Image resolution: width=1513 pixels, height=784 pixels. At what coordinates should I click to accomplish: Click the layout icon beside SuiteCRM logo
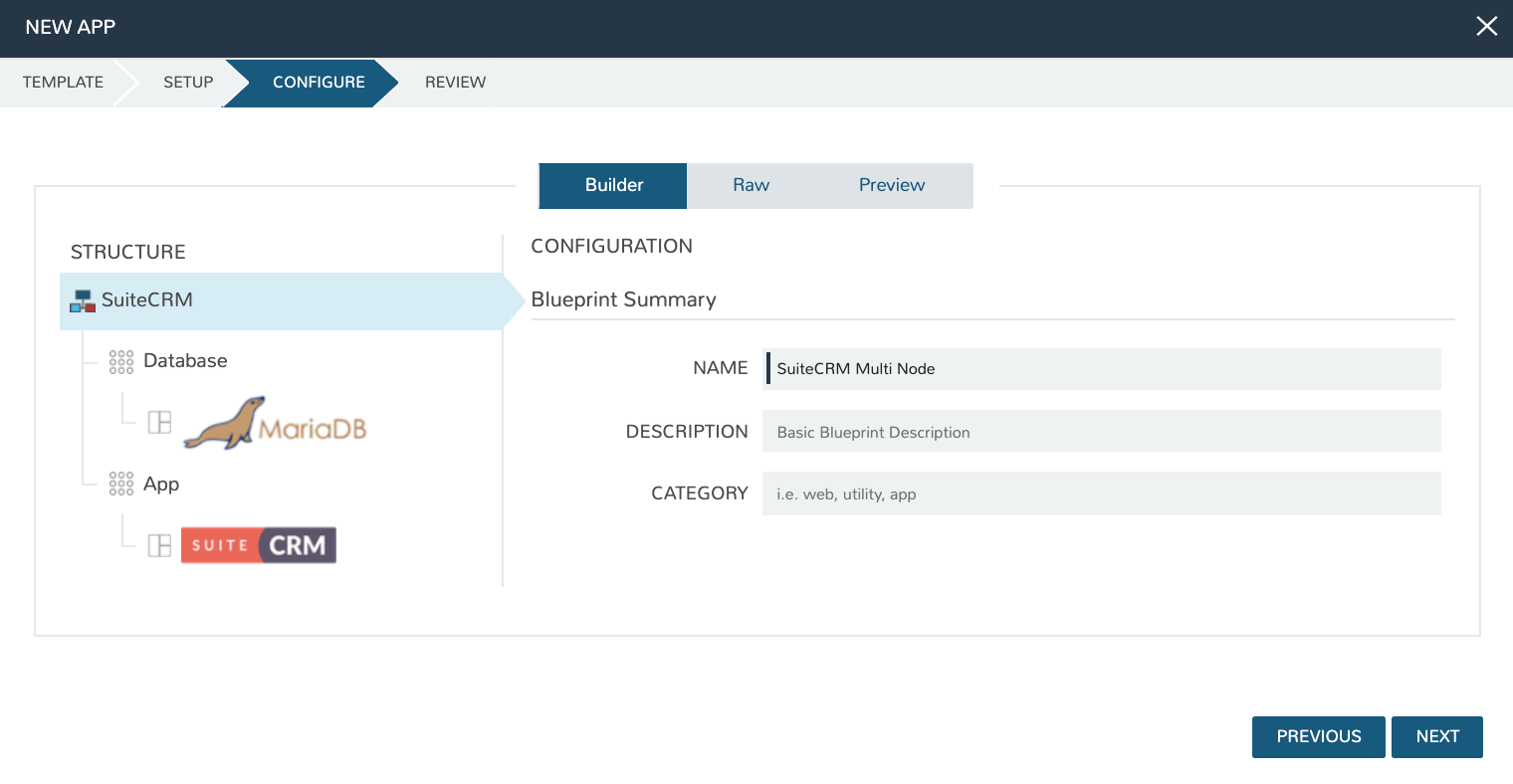pyautogui.click(x=159, y=545)
